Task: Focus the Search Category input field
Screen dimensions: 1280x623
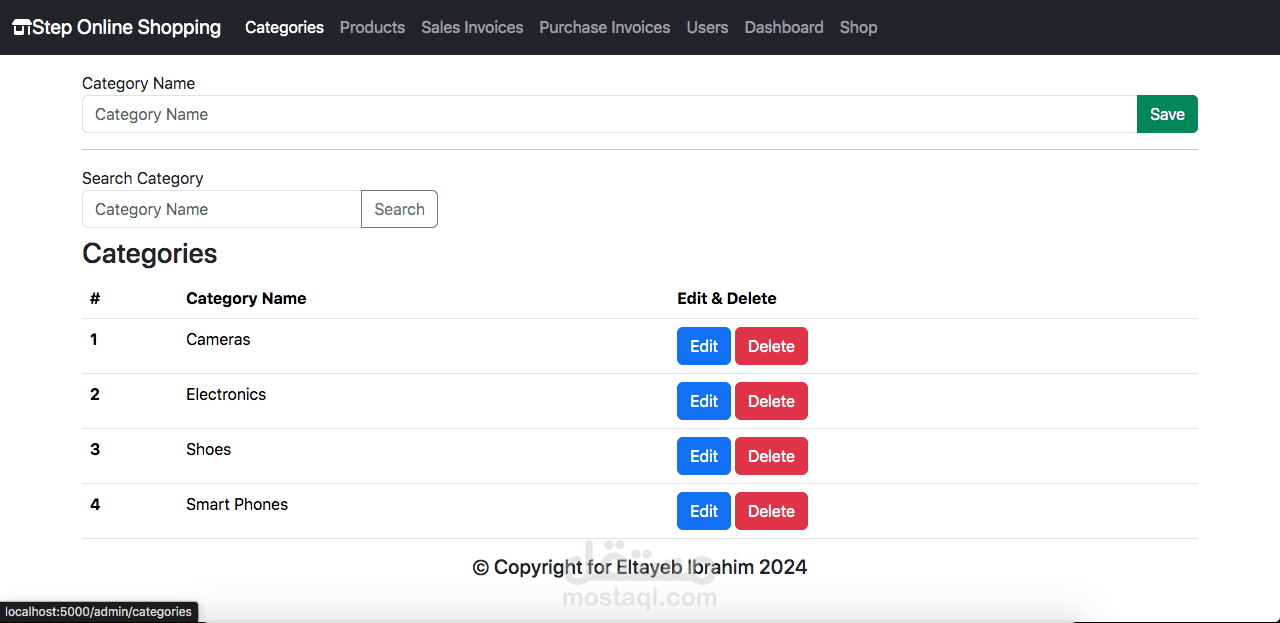Action: pos(221,209)
